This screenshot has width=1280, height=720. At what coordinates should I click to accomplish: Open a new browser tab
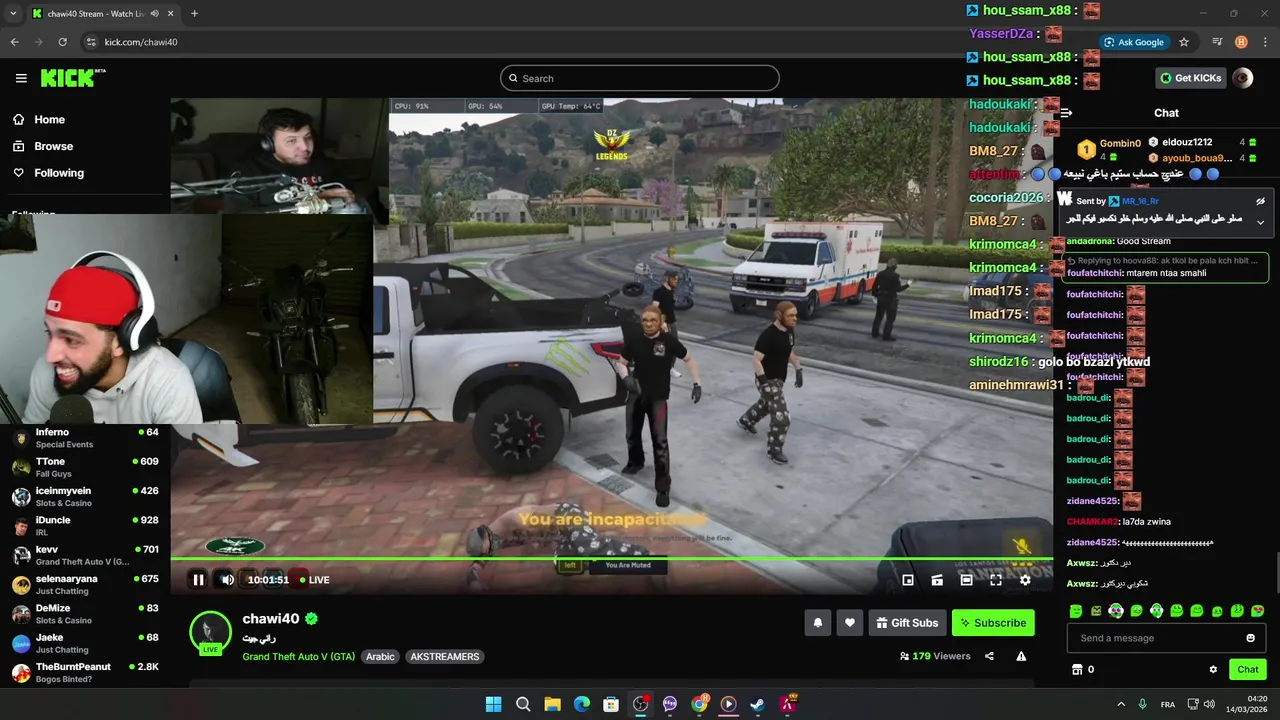pyautogui.click(x=194, y=14)
